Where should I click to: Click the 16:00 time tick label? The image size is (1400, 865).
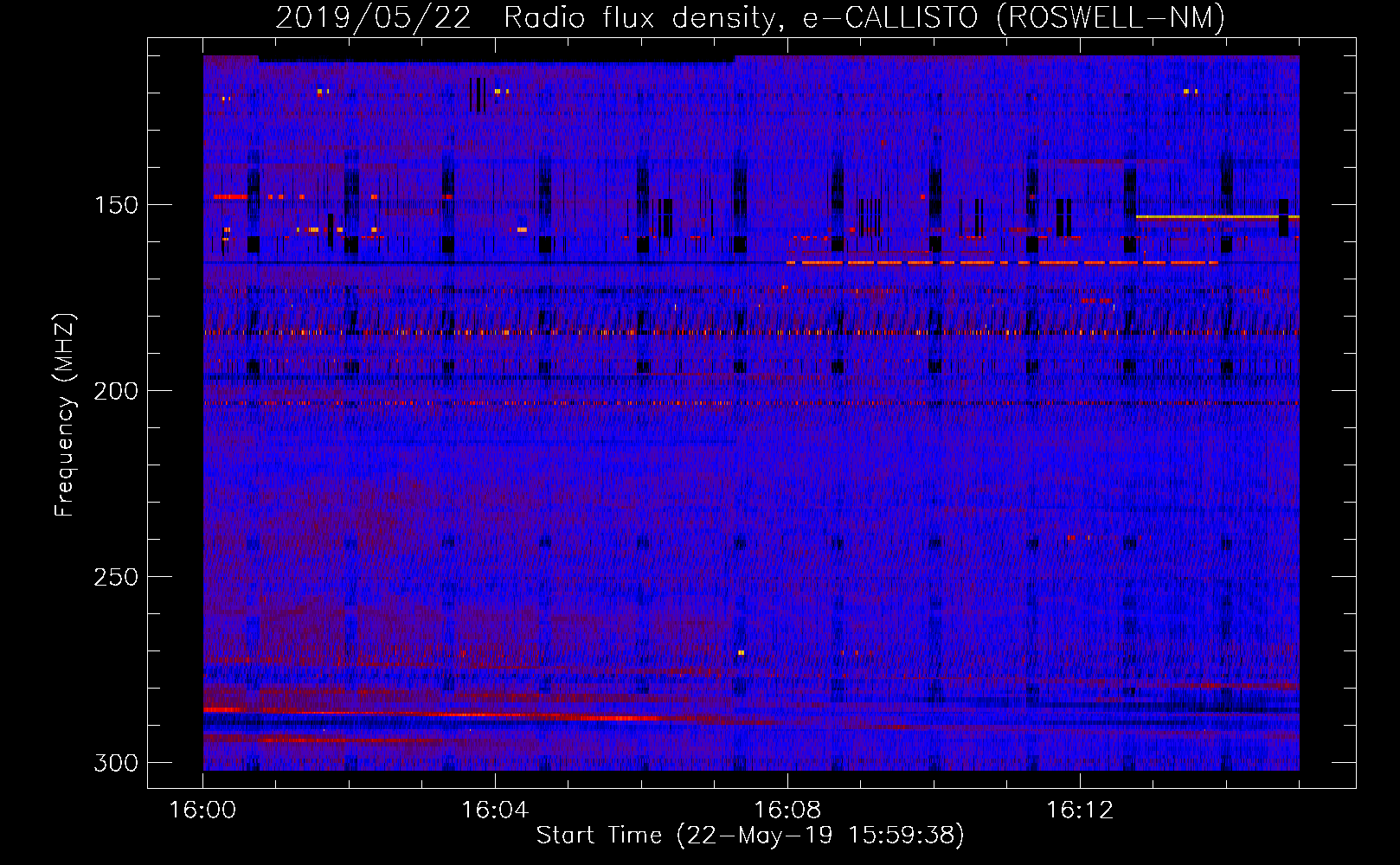coord(202,811)
